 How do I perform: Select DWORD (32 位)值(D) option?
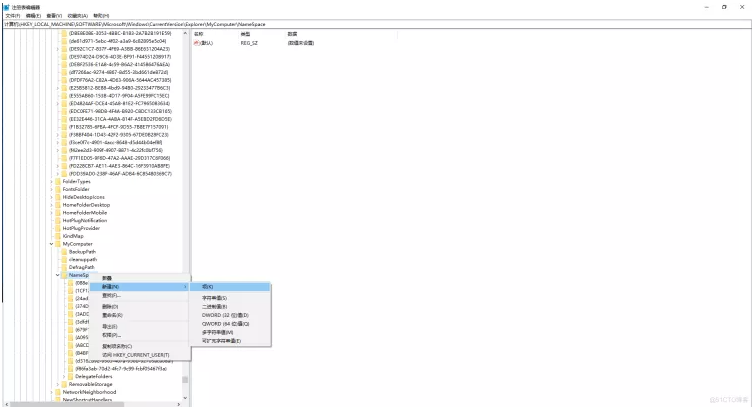click(x=230, y=315)
